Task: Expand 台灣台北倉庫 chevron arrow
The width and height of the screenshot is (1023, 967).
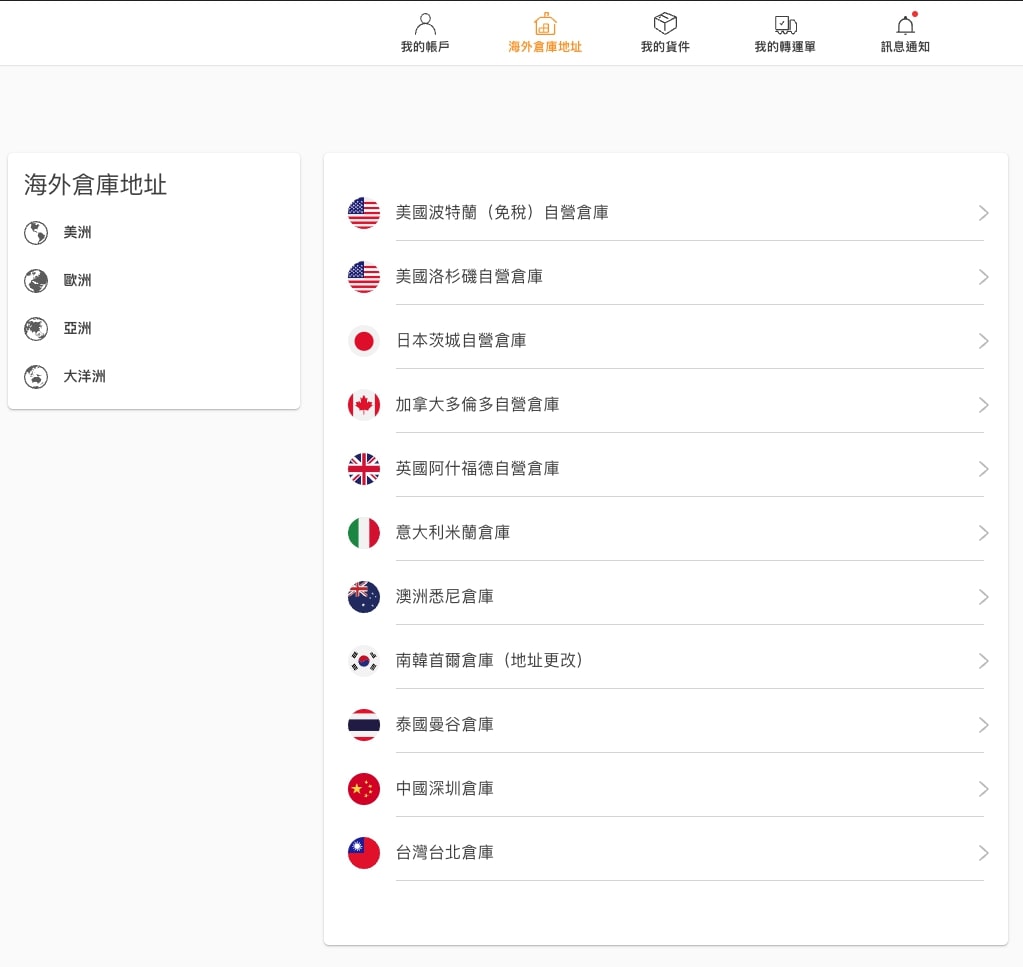Action: click(983, 853)
